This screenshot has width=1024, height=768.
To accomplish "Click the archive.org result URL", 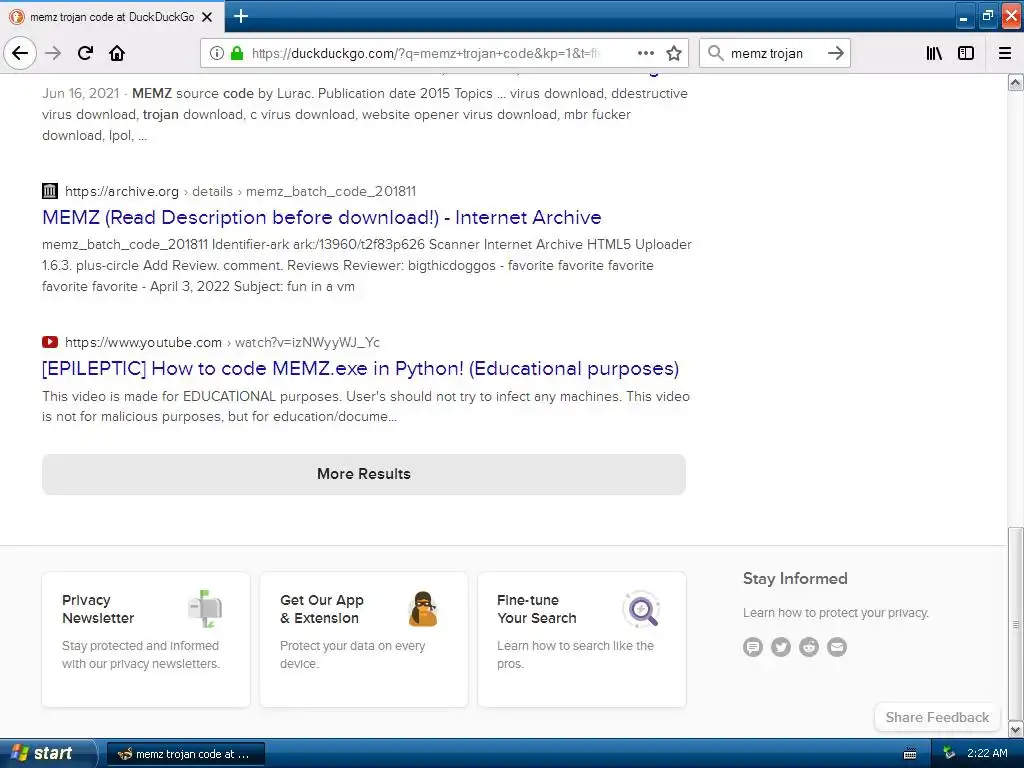I will [240, 191].
